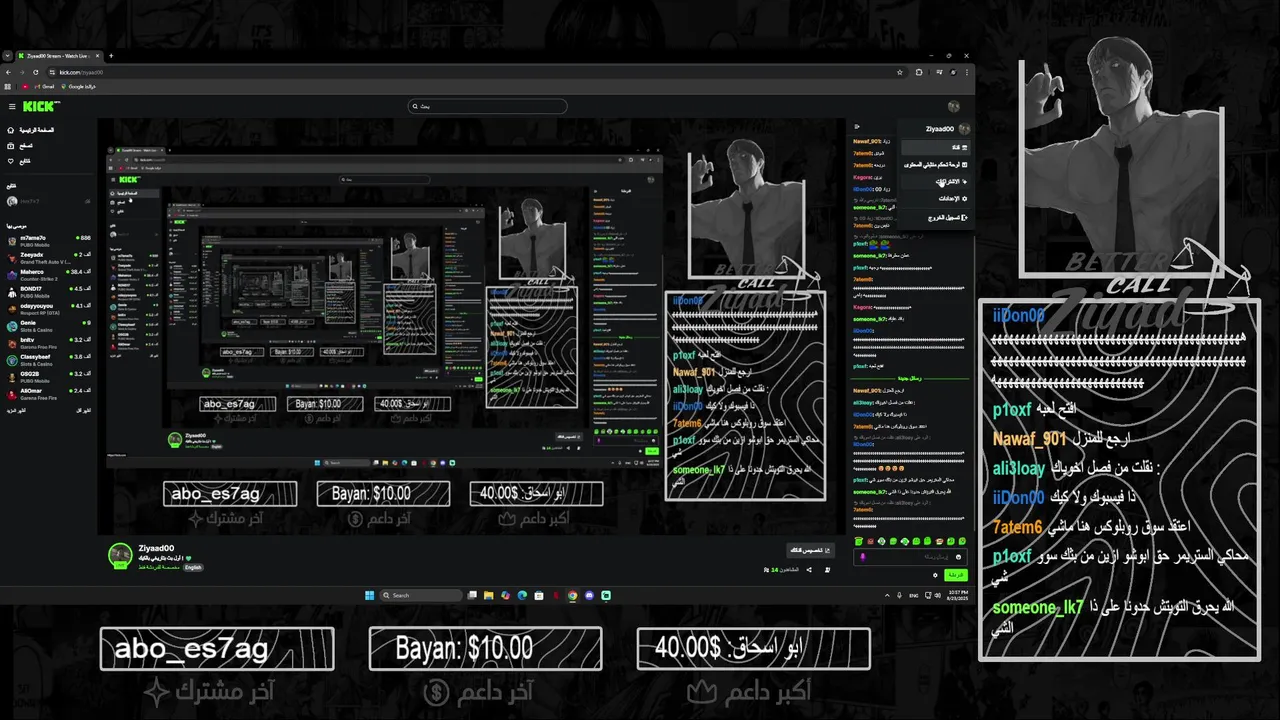Open OSG28 channel in sidebar
Image resolution: width=1280 pixels, height=720 pixels.
[48, 376]
